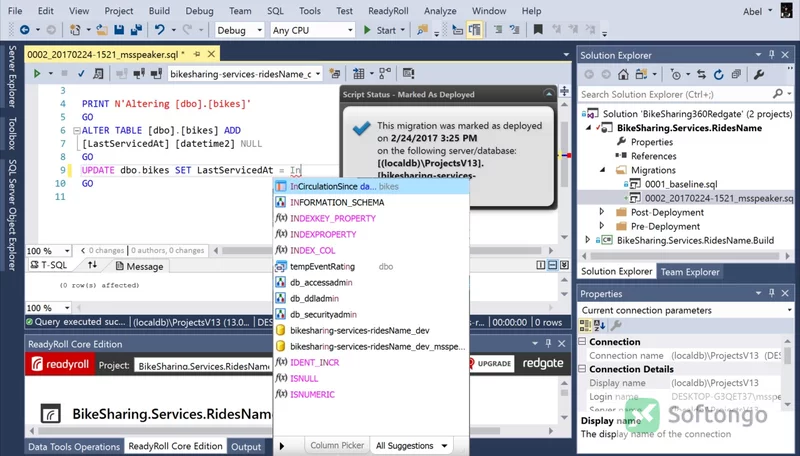Select InCirculationSince suggestion
Image resolution: width=800 pixels, height=456 pixels.
click(371, 187)
